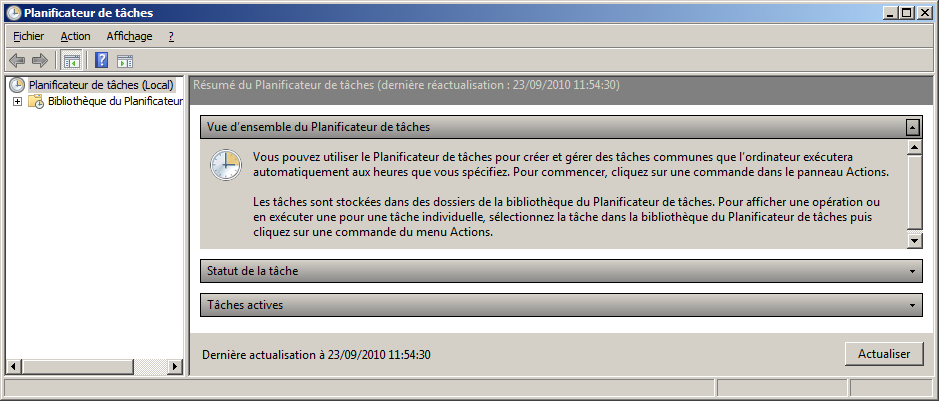The image size is (939, 401).
Task: Open the Action menu
Action: [x=75, y=36]
